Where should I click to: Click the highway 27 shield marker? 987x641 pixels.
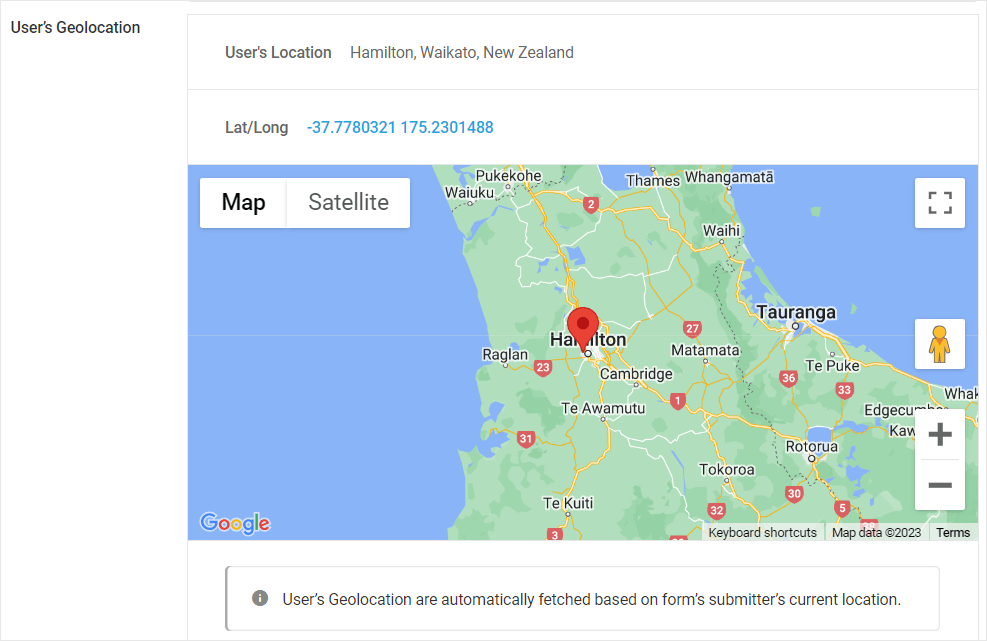tap(692, 329)
